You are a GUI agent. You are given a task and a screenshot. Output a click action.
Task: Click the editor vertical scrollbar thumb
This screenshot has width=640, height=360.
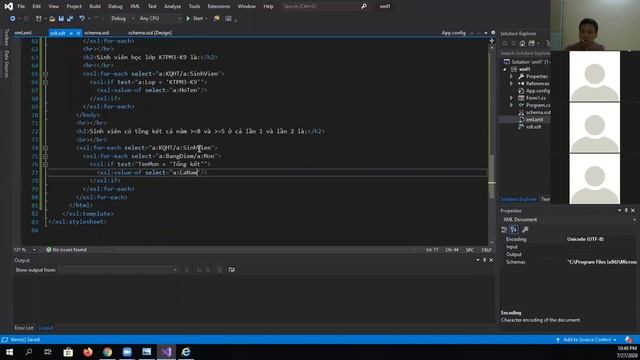pyautogui.click(x=491, y=177)
